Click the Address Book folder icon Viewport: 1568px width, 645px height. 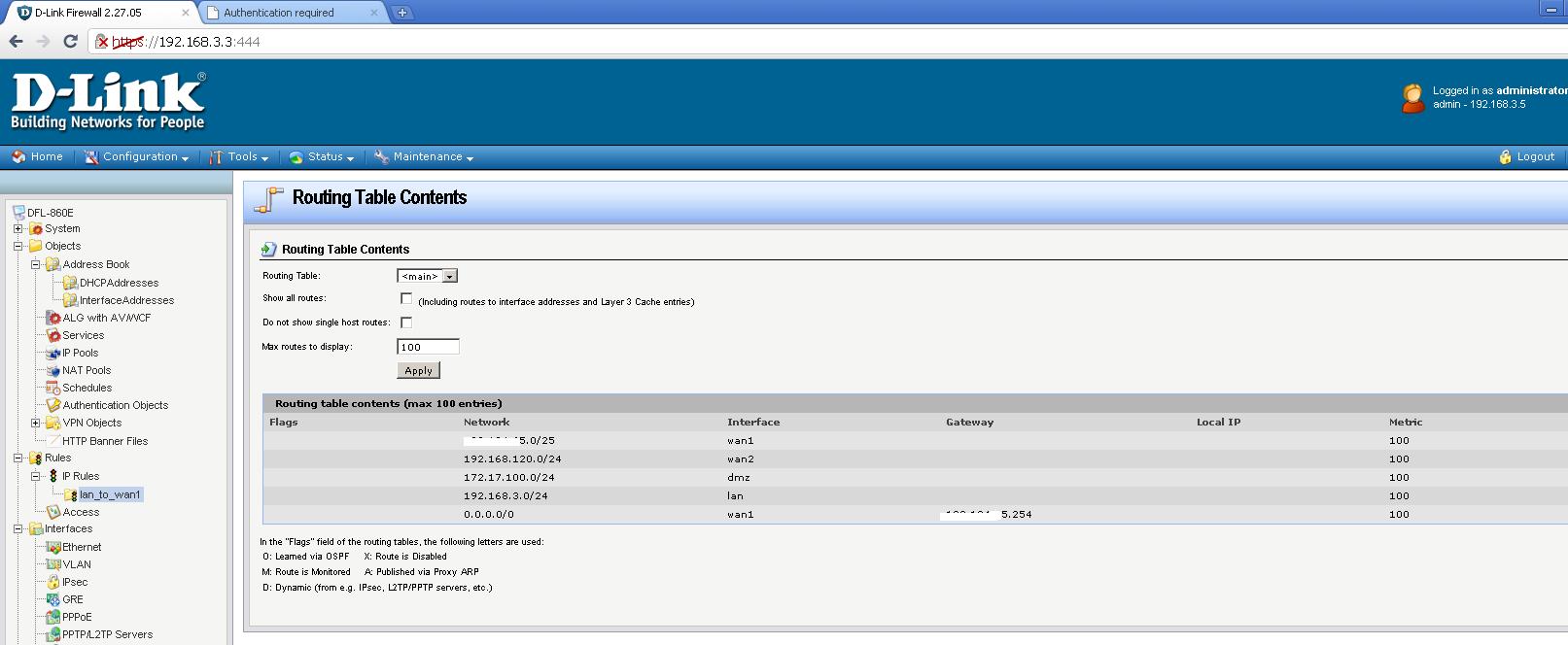[x=53, y=264]
